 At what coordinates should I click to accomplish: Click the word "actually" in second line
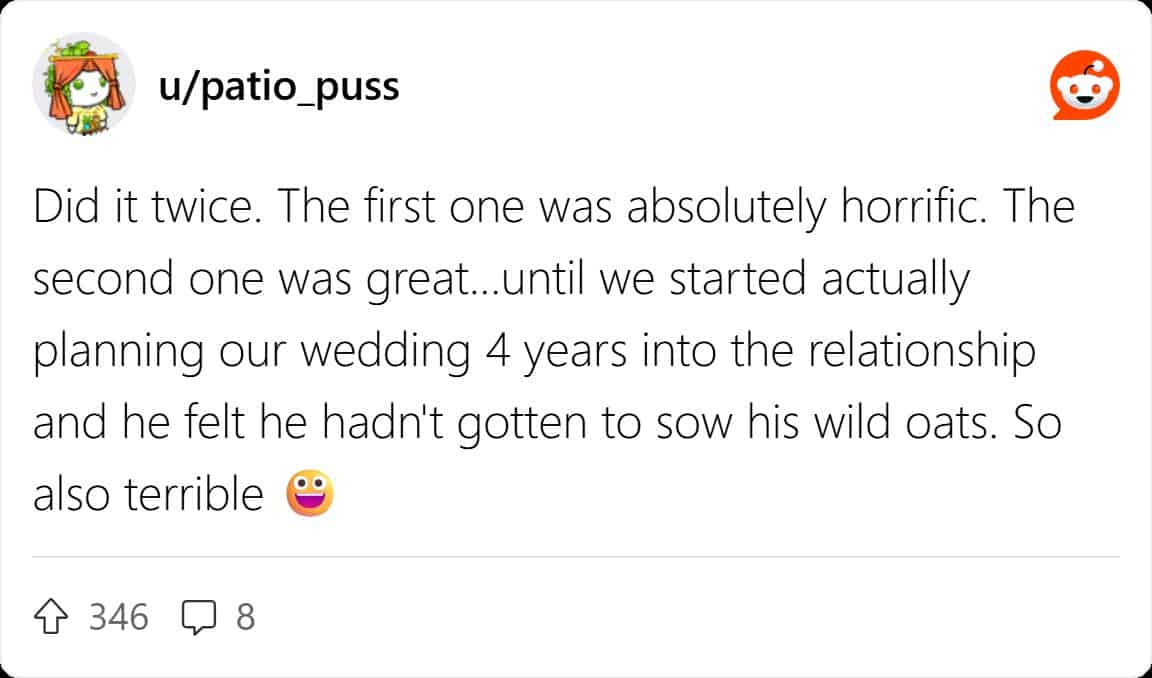(895, 280)
